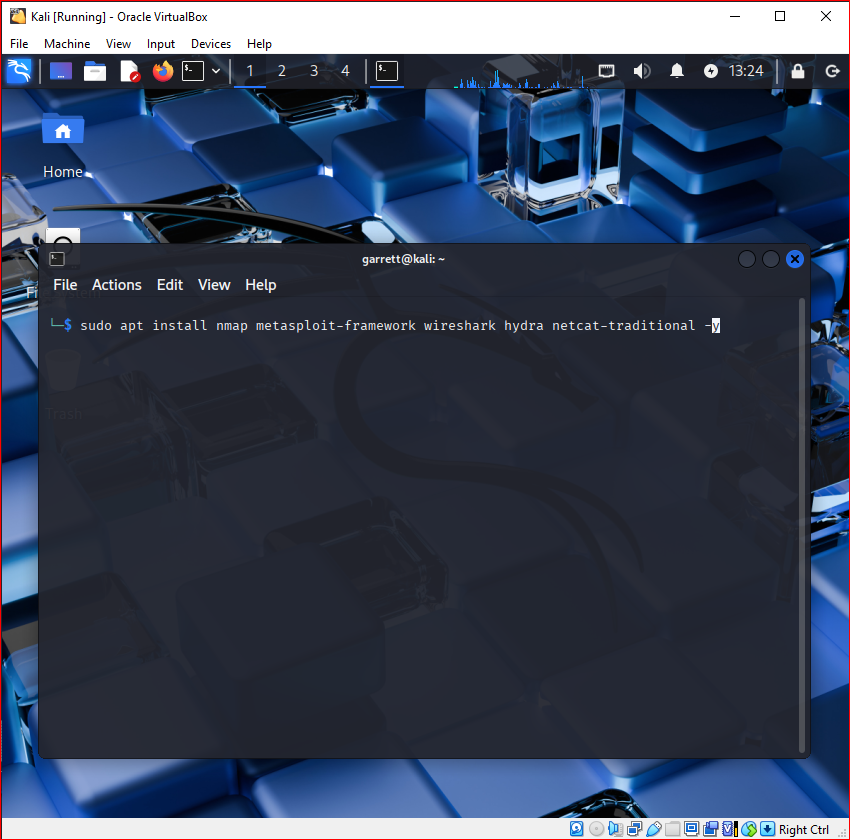Maximize the garrett@kali terminal window
This screenshot has height=840, width=850.
(x=771, y=259)
